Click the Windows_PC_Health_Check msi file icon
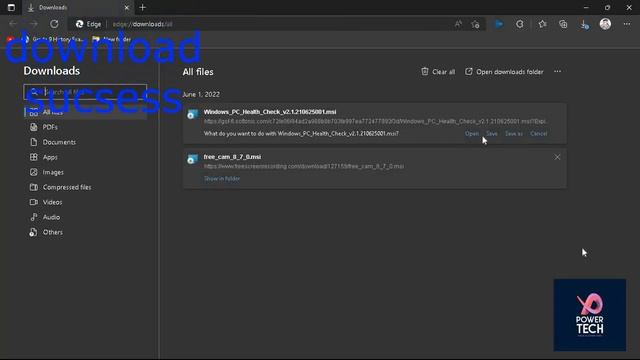This screenshot has height=360, width=640. click(192, 114)
